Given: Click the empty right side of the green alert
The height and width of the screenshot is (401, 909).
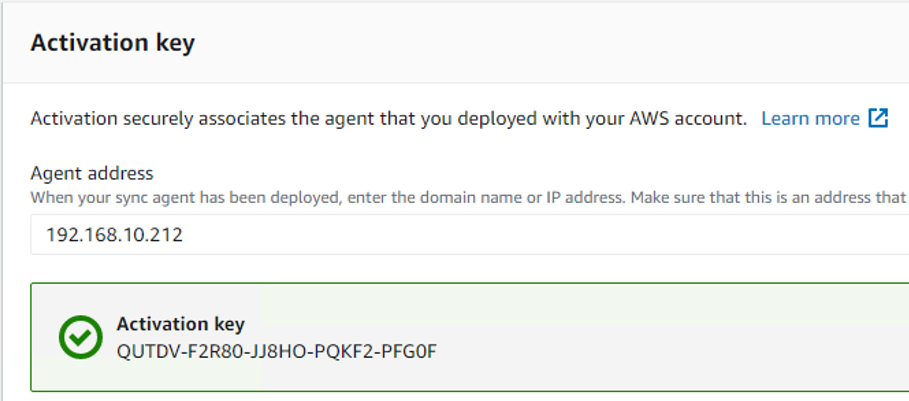Looking at the screenshot, I should point(672,337).
